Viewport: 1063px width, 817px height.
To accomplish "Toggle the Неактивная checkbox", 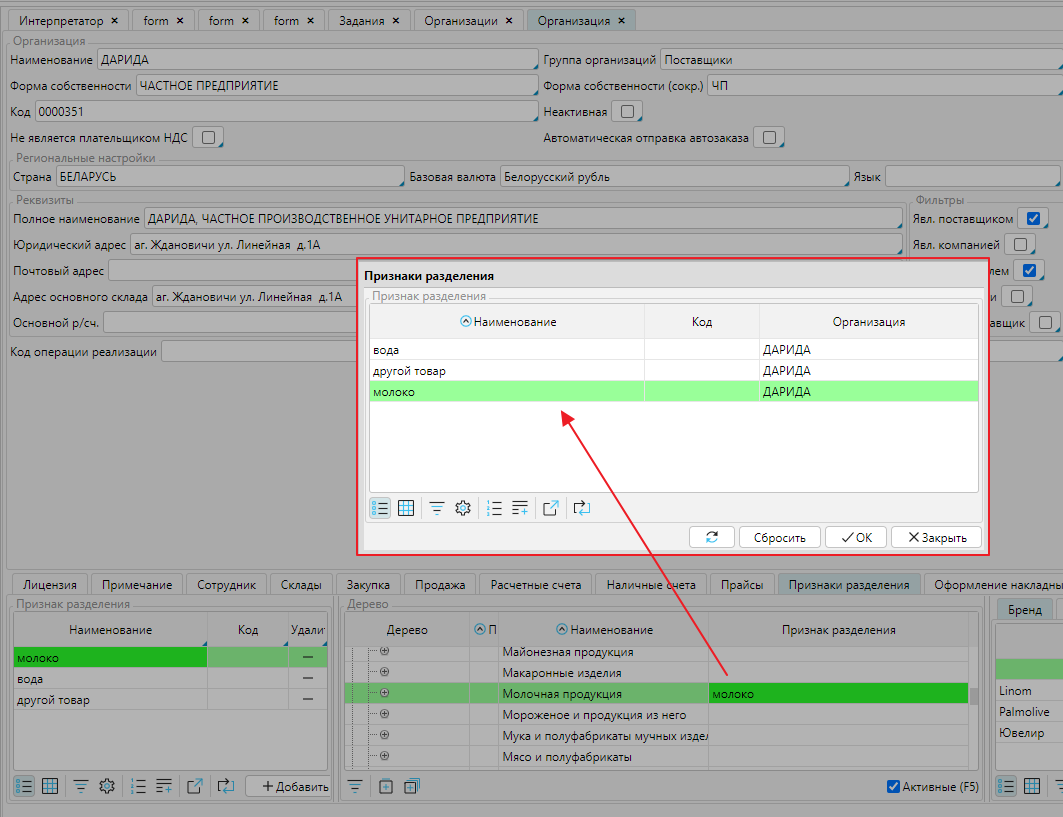I will click(x=627, y=111).
